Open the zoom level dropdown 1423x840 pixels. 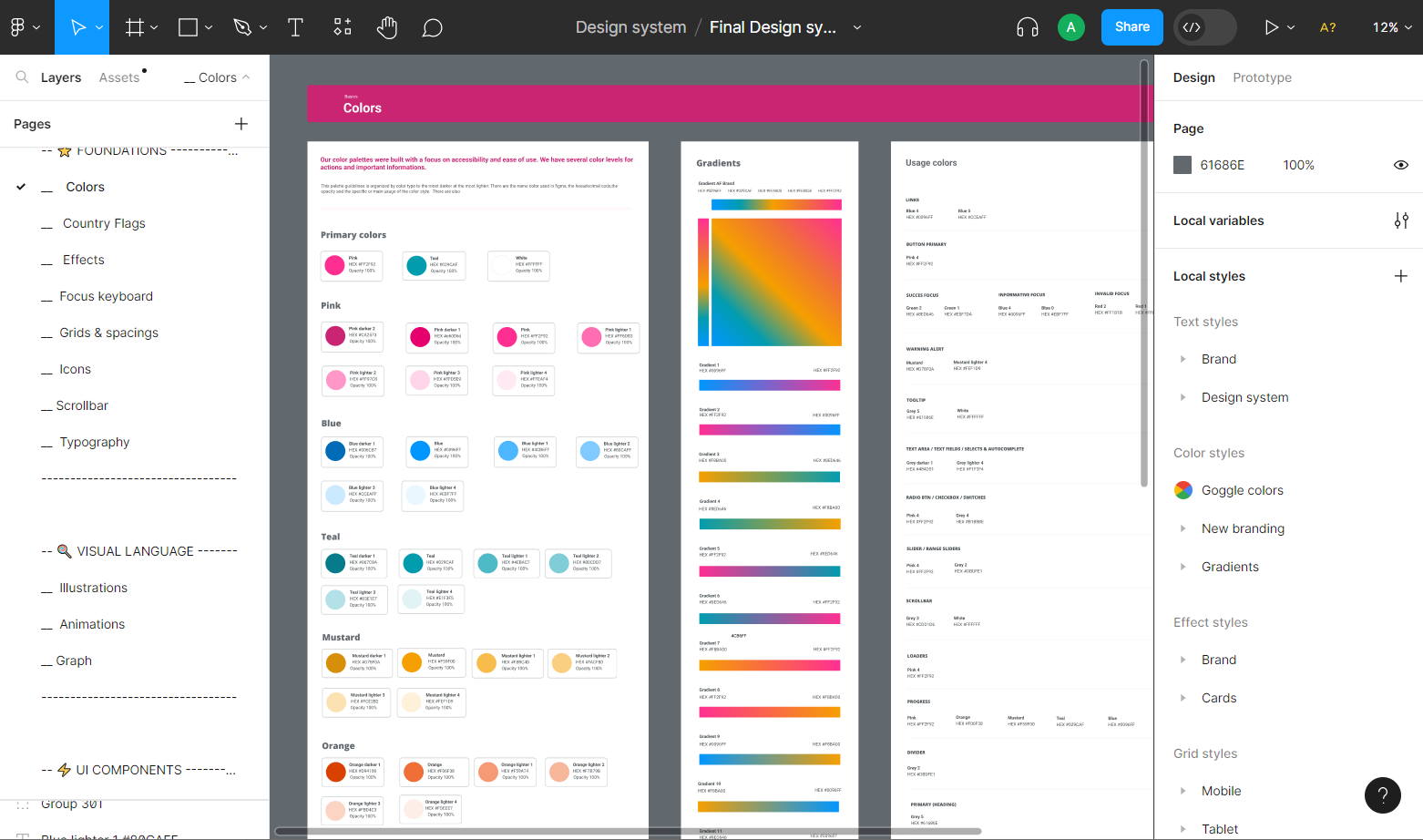tap(1392, 27)
